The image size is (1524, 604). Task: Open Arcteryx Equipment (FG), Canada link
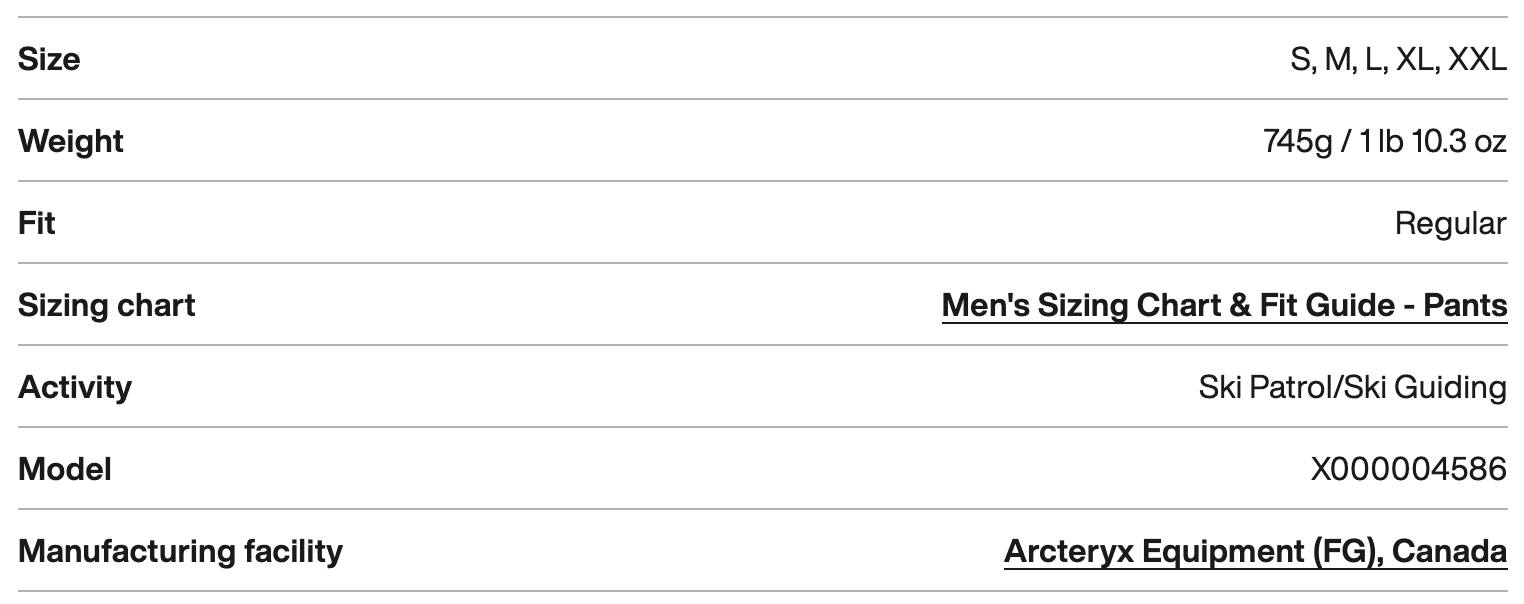[1254, 551]
